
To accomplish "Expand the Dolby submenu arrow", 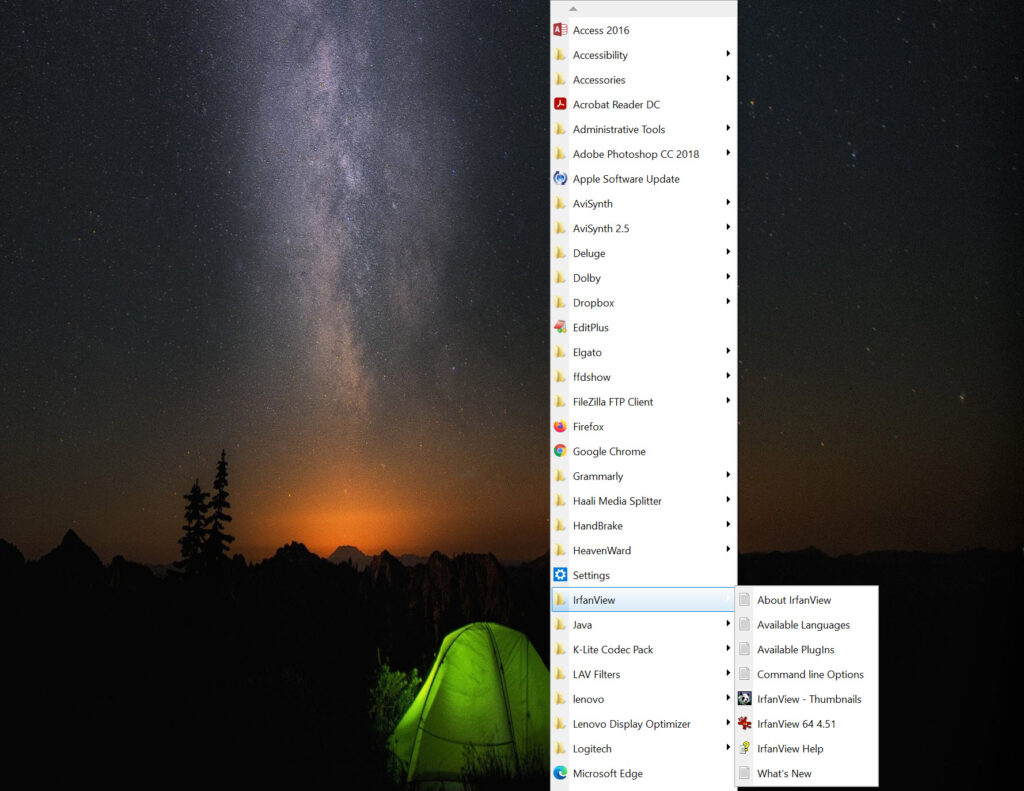I will pos(728,277).
